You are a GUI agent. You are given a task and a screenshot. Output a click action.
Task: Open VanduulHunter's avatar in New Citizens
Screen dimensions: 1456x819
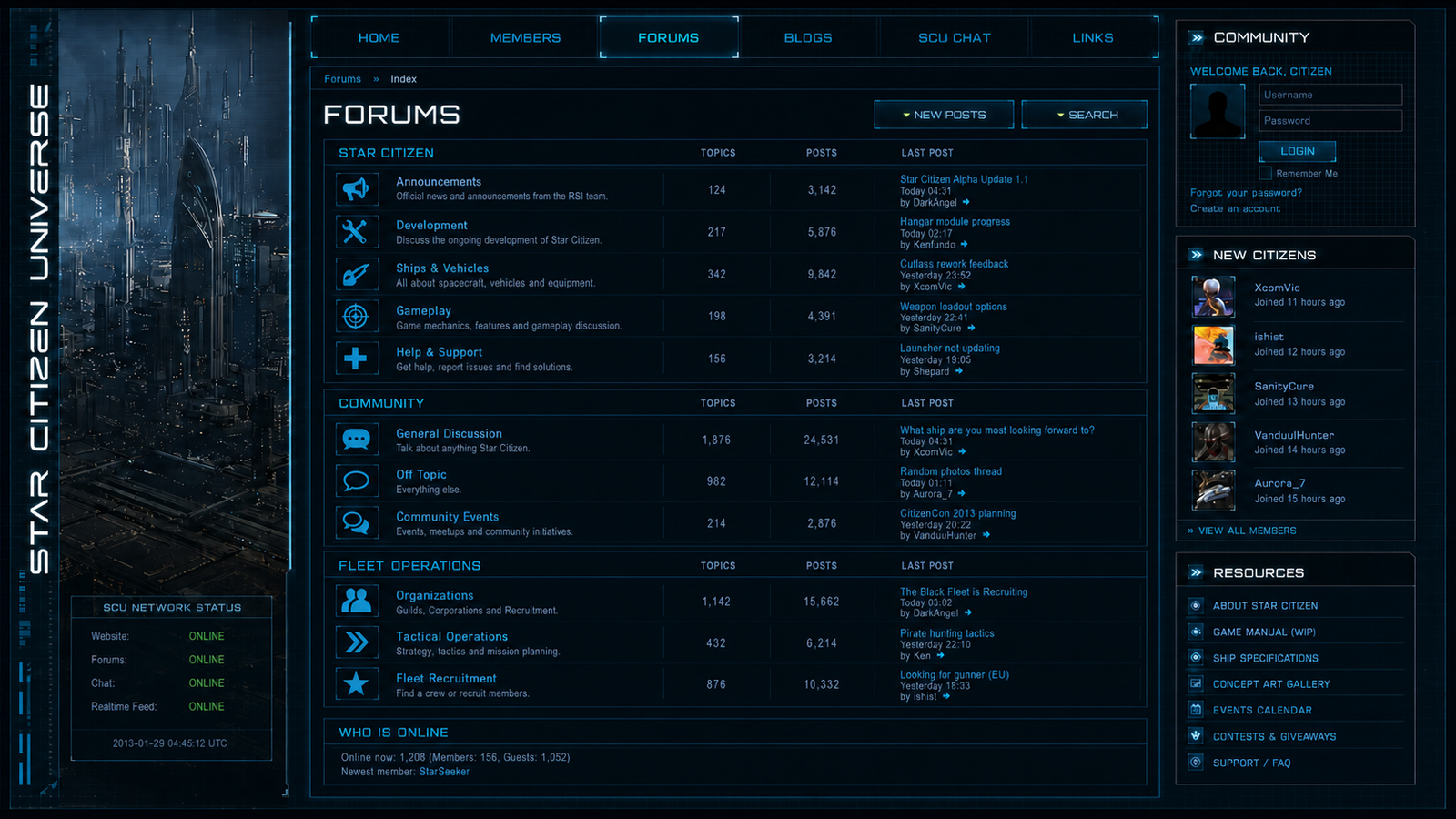click(x=1213, y=442)
